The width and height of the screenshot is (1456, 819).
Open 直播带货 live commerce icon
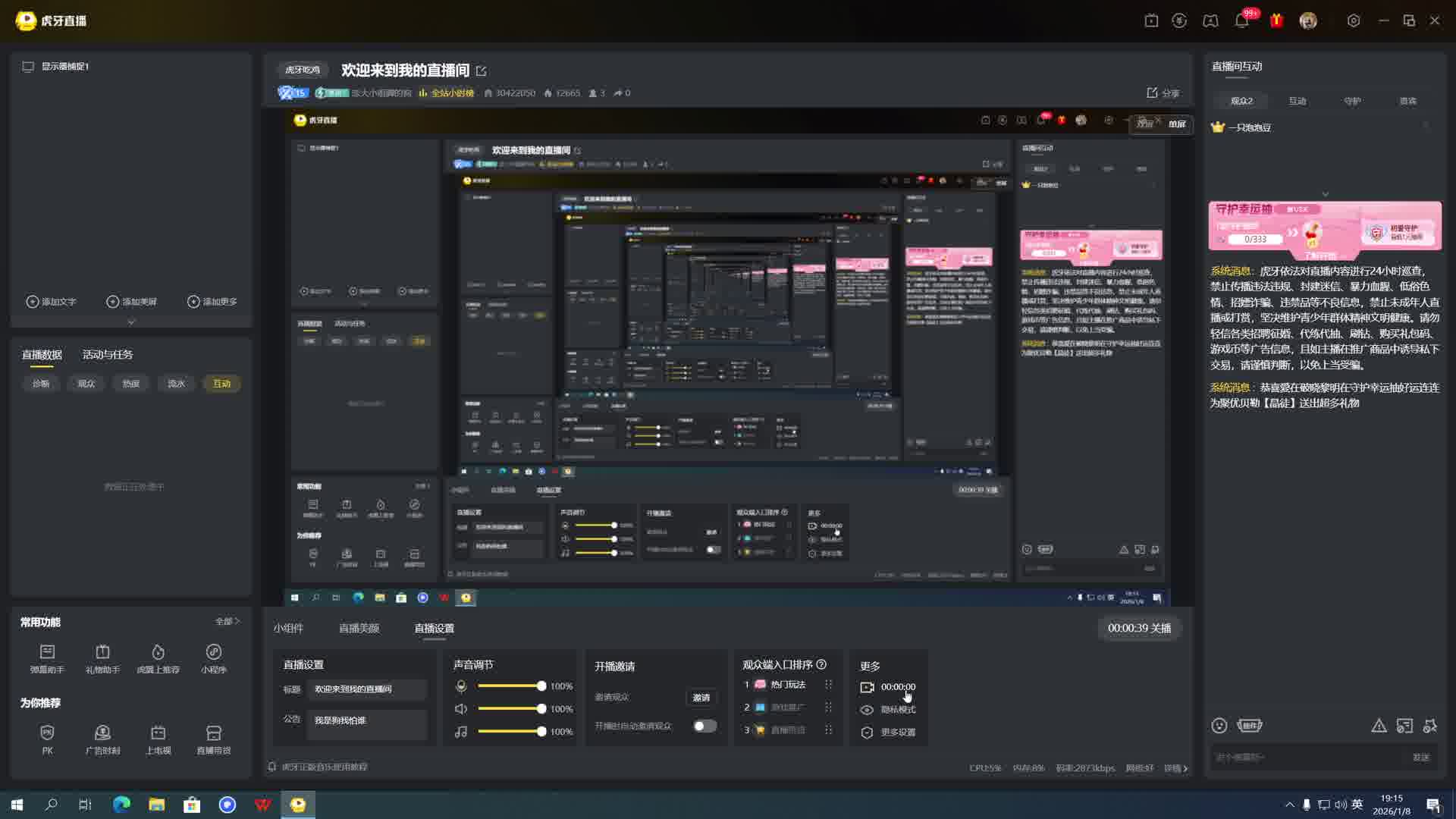[214, 739]
